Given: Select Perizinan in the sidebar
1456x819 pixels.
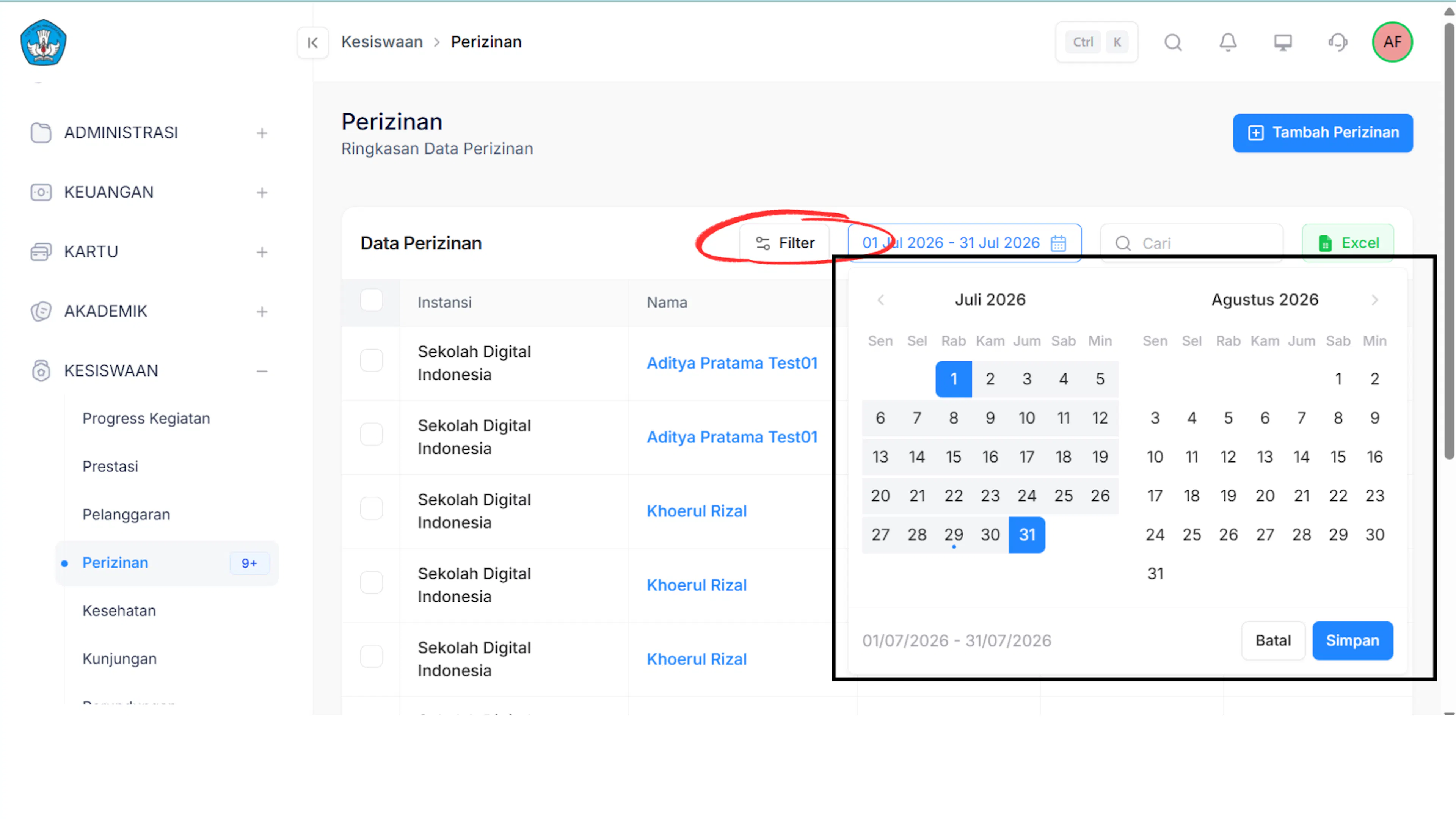Looking at the screenshot, I should [x=167, y=563].
